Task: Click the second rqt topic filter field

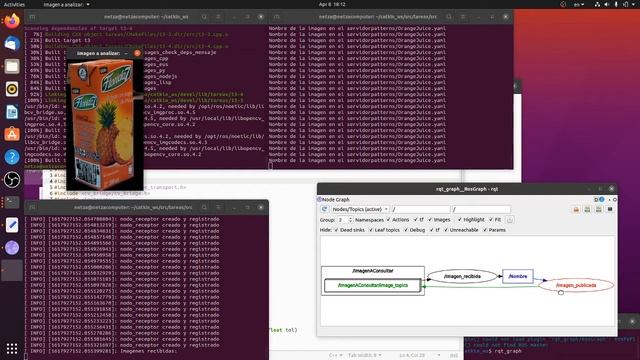Action: point(481,209)
